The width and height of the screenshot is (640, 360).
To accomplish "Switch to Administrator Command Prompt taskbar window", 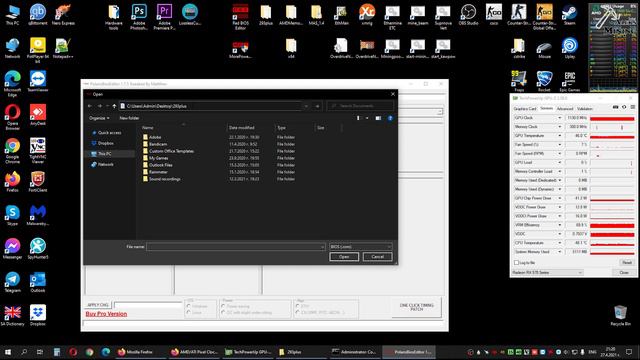I will [x=354, y=351].
